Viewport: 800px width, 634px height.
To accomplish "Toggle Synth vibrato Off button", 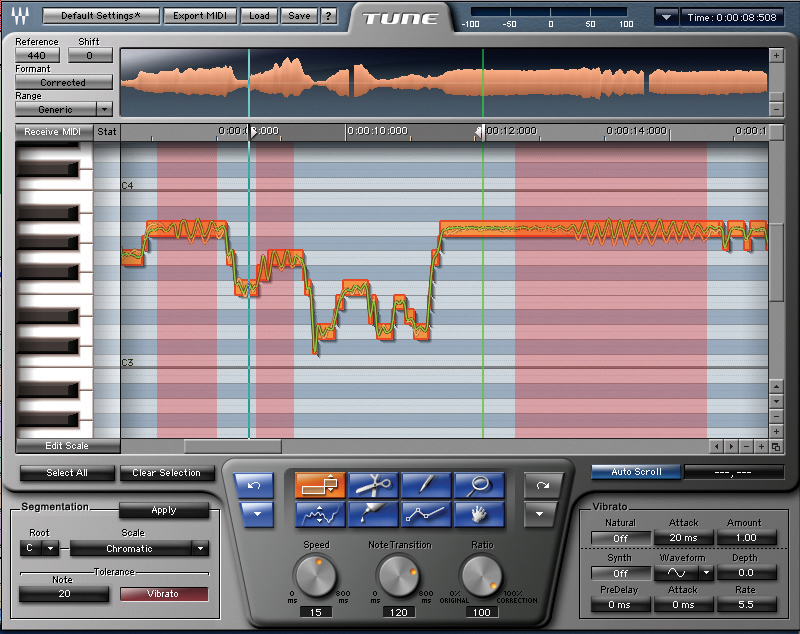I will tap(620, 573).
